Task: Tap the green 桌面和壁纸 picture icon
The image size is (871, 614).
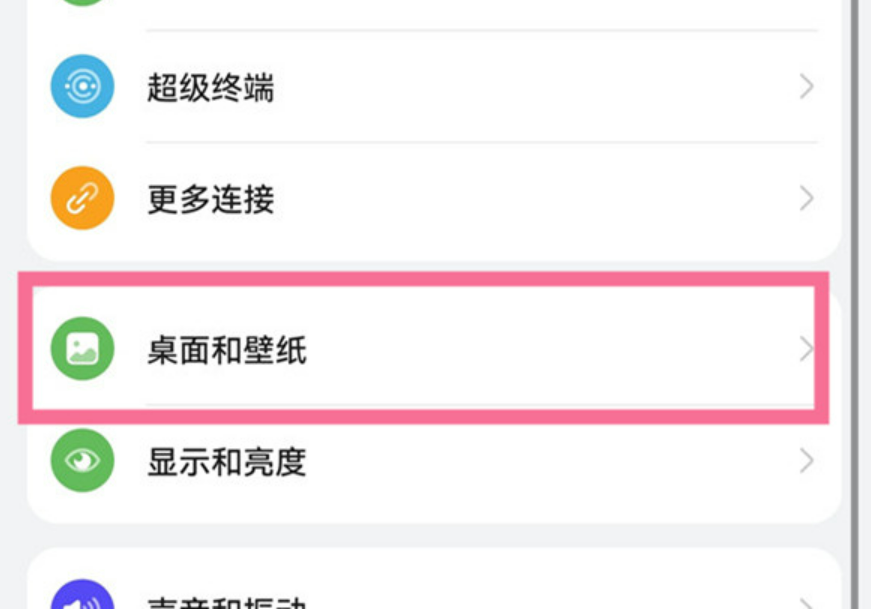Action: [82, 349]
